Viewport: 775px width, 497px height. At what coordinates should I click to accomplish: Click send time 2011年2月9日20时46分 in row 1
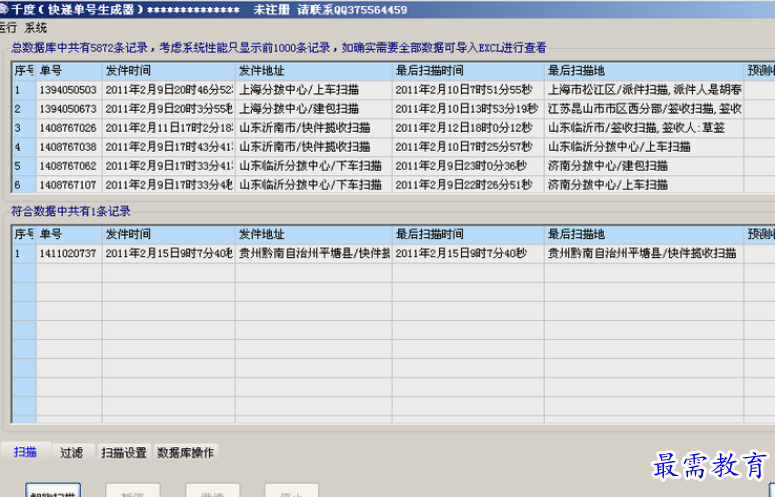tap(169, 90)
